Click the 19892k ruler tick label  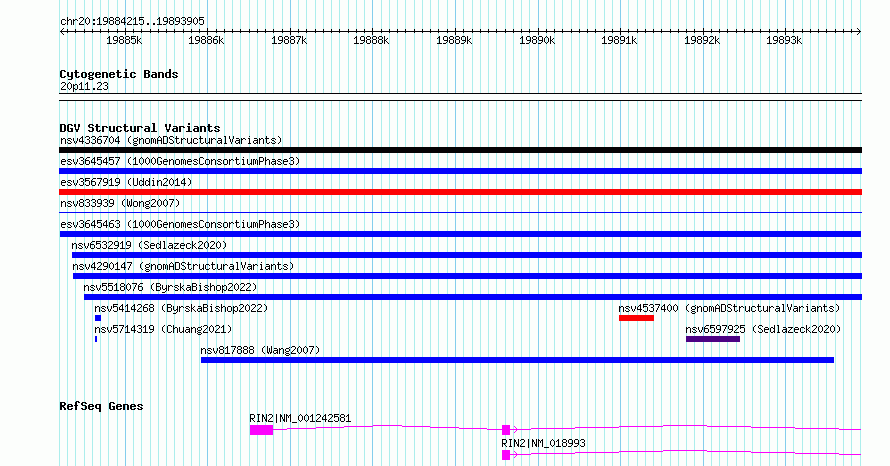pos(702,40)
